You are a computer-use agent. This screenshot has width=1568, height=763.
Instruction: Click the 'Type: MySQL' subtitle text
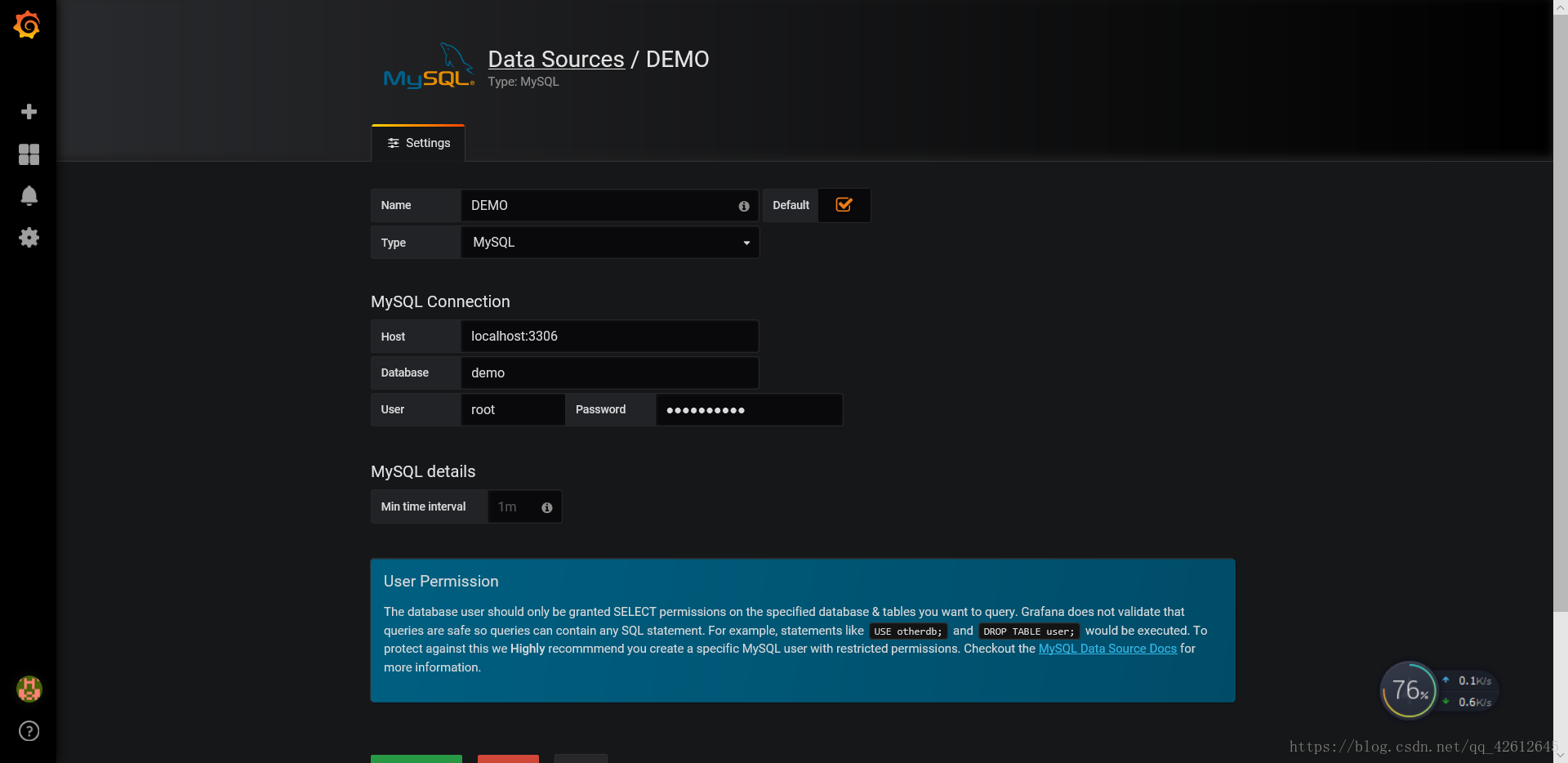pyautogui.click(x=523, y=82)
